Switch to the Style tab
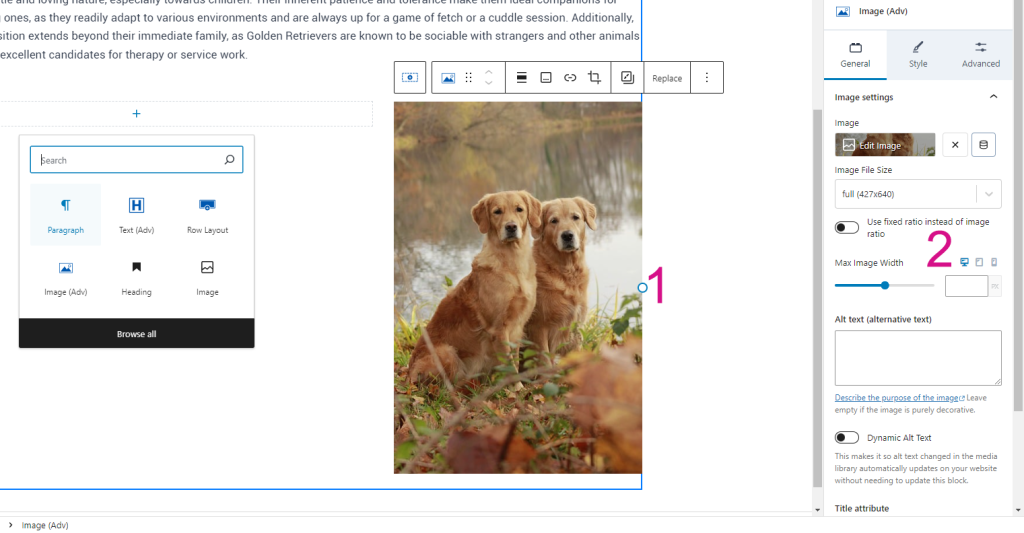Screen dimensions: 1024x533 click(x=918, y=54)
